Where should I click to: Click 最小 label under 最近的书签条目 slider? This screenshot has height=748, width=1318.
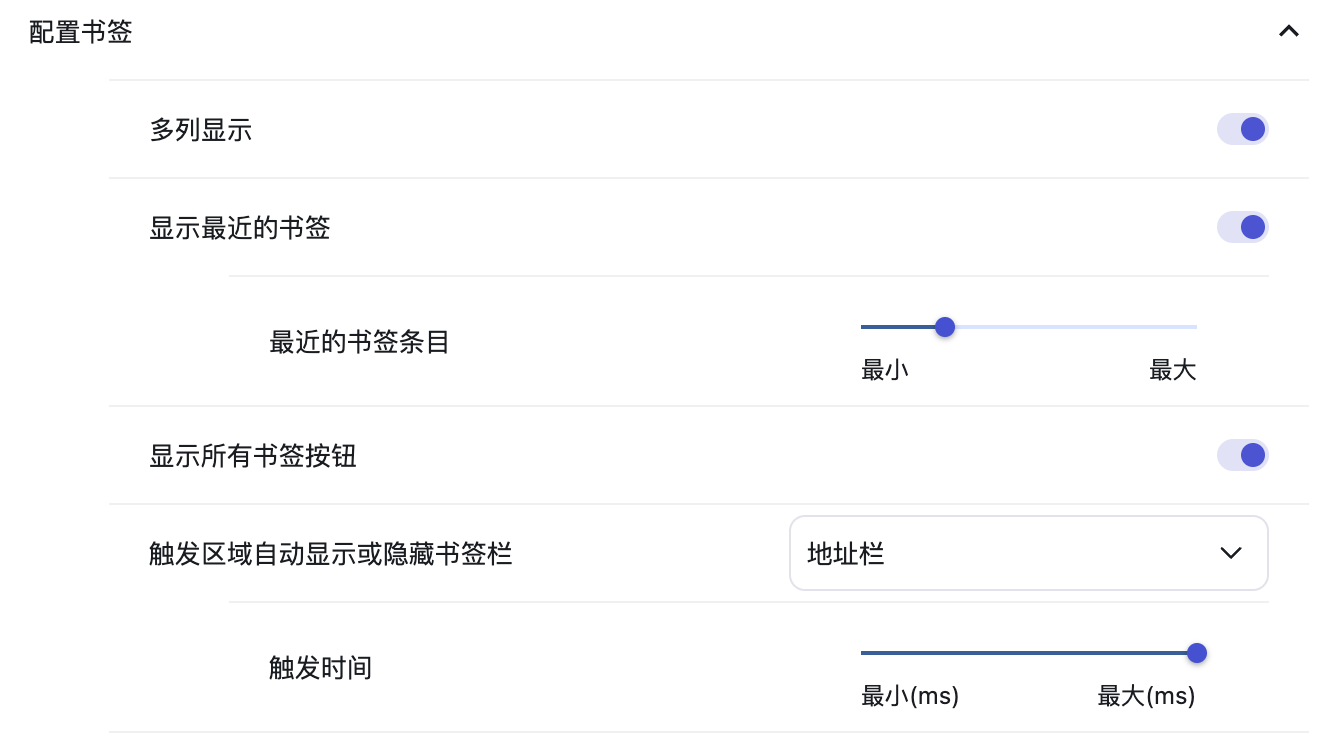click(x=884, y=370)
